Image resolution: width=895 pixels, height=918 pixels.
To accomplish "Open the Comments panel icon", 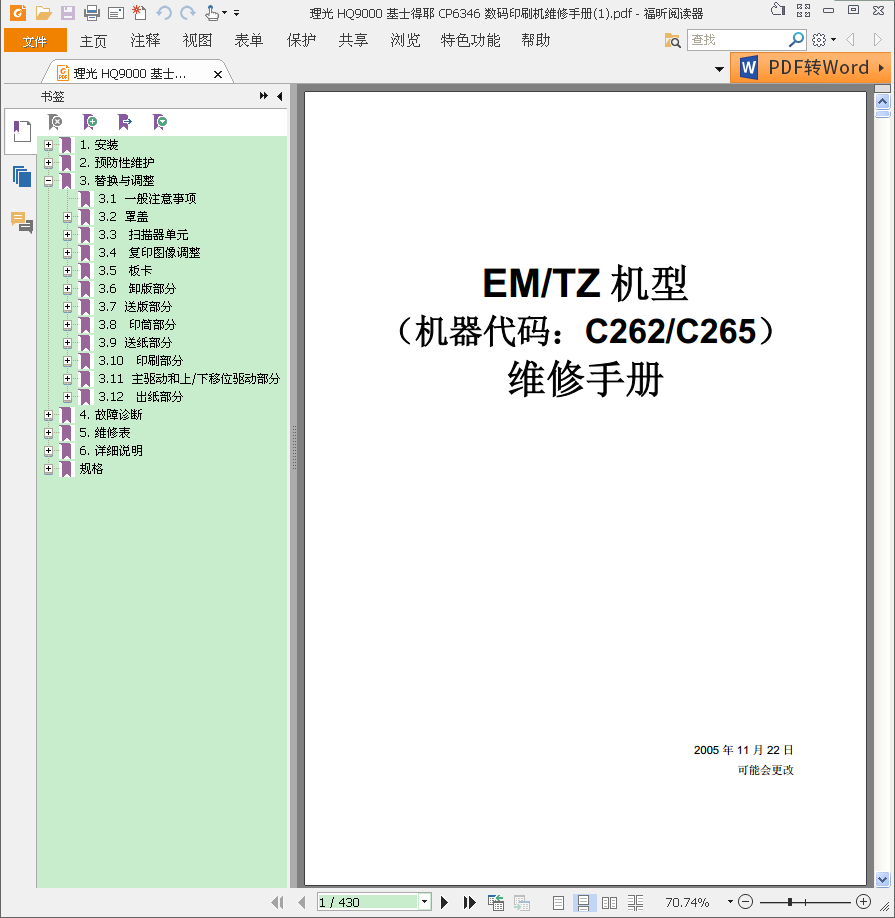I will point(22,222).
